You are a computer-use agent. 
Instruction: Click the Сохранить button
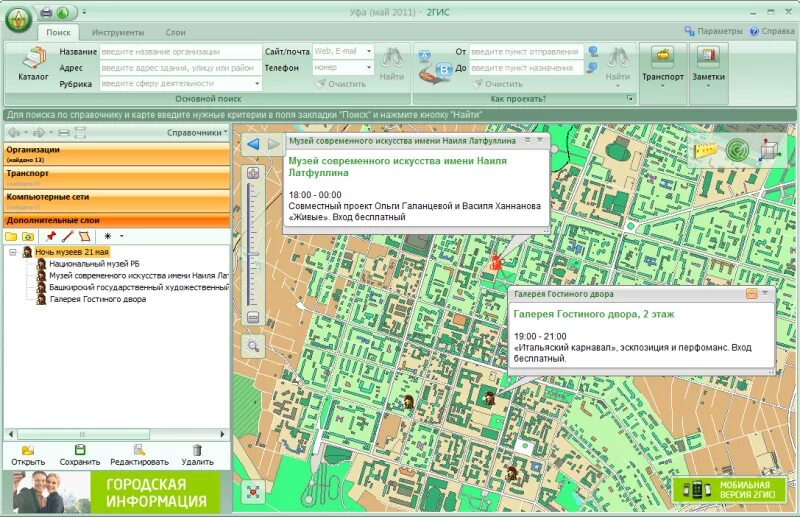[x=80, y=455]
